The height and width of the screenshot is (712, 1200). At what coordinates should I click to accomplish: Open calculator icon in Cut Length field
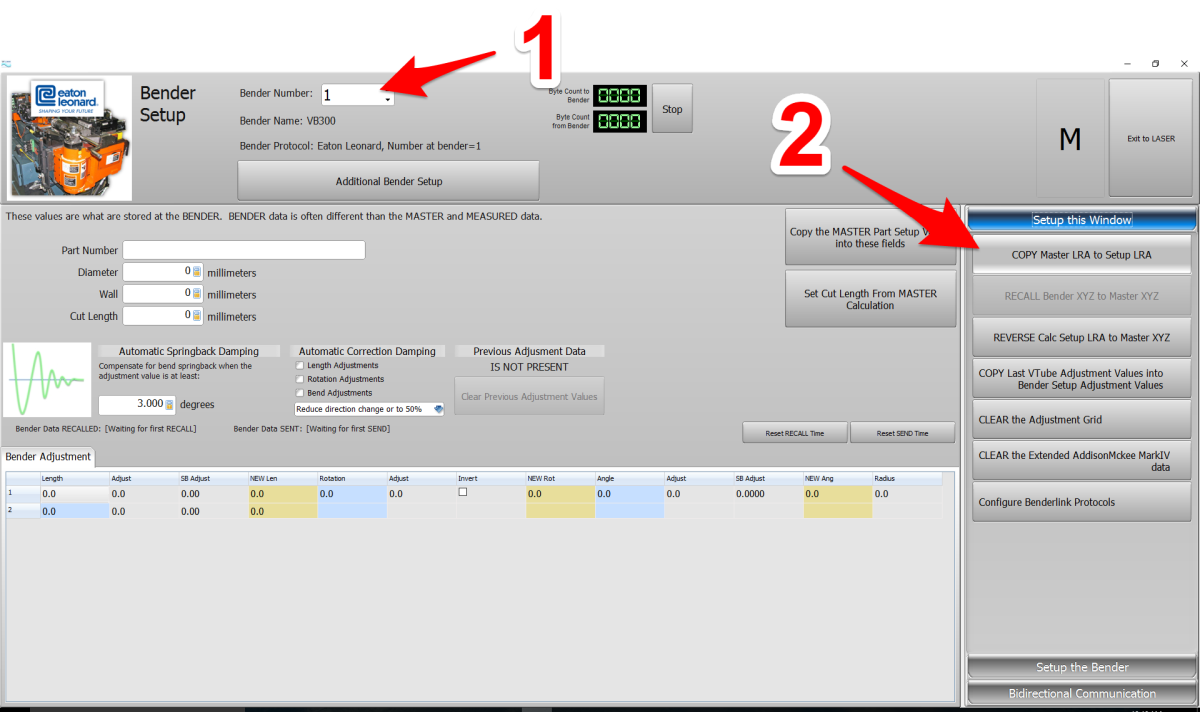coord(197,316)
